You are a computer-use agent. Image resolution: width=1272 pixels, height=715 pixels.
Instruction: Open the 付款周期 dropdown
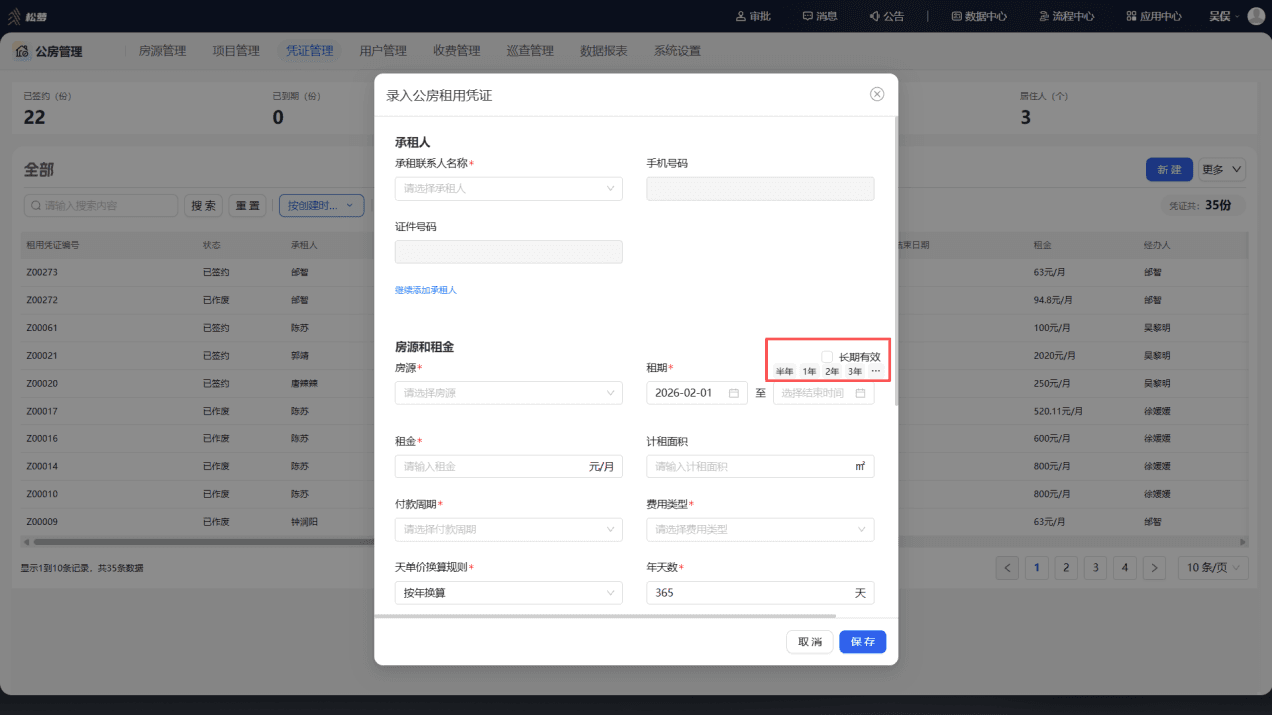point(509,529)
